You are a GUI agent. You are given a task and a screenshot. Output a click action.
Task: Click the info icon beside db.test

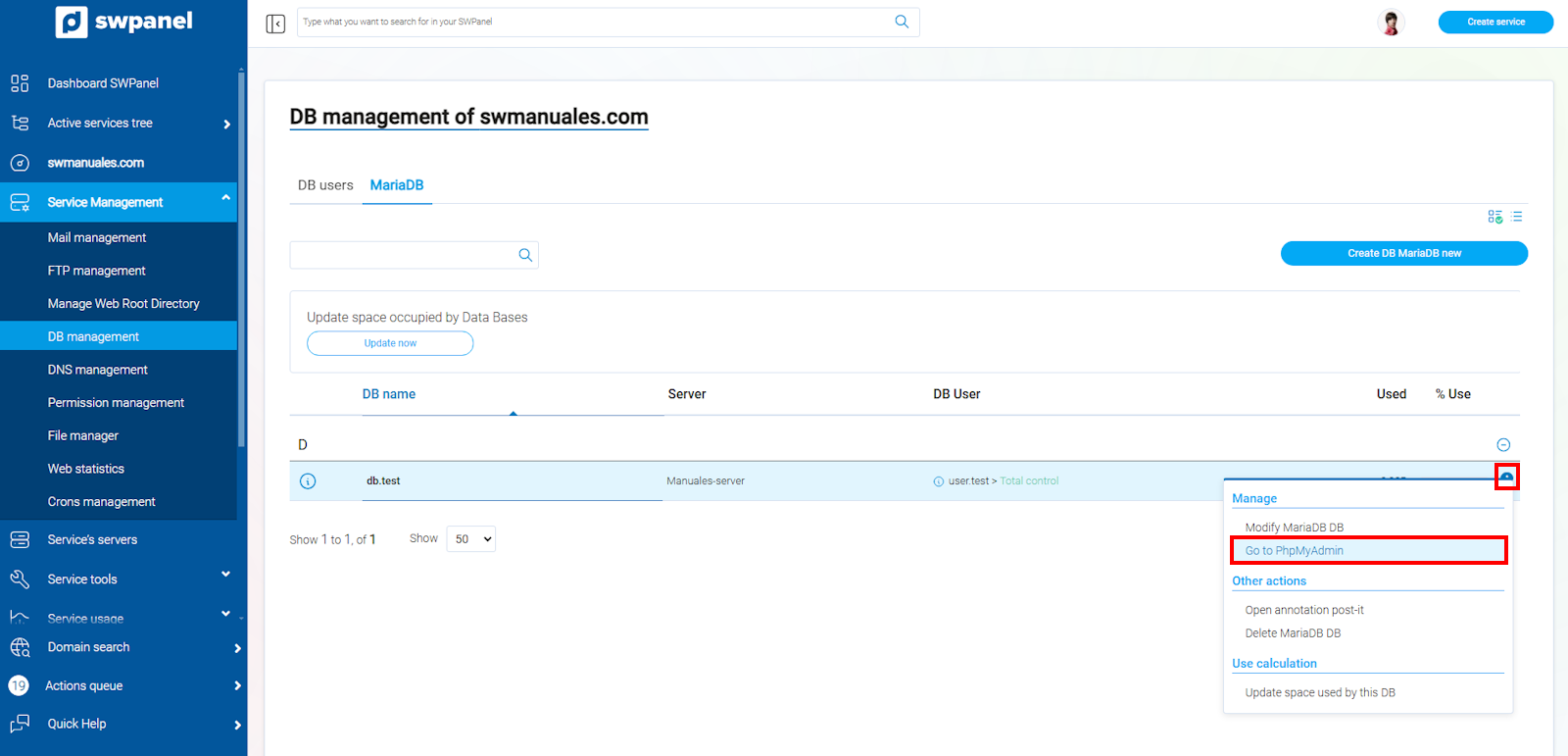tap(308, 481)
